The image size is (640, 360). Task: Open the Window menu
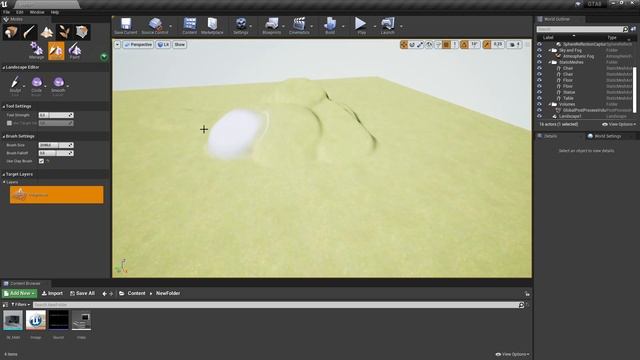[x=37, y=12]
